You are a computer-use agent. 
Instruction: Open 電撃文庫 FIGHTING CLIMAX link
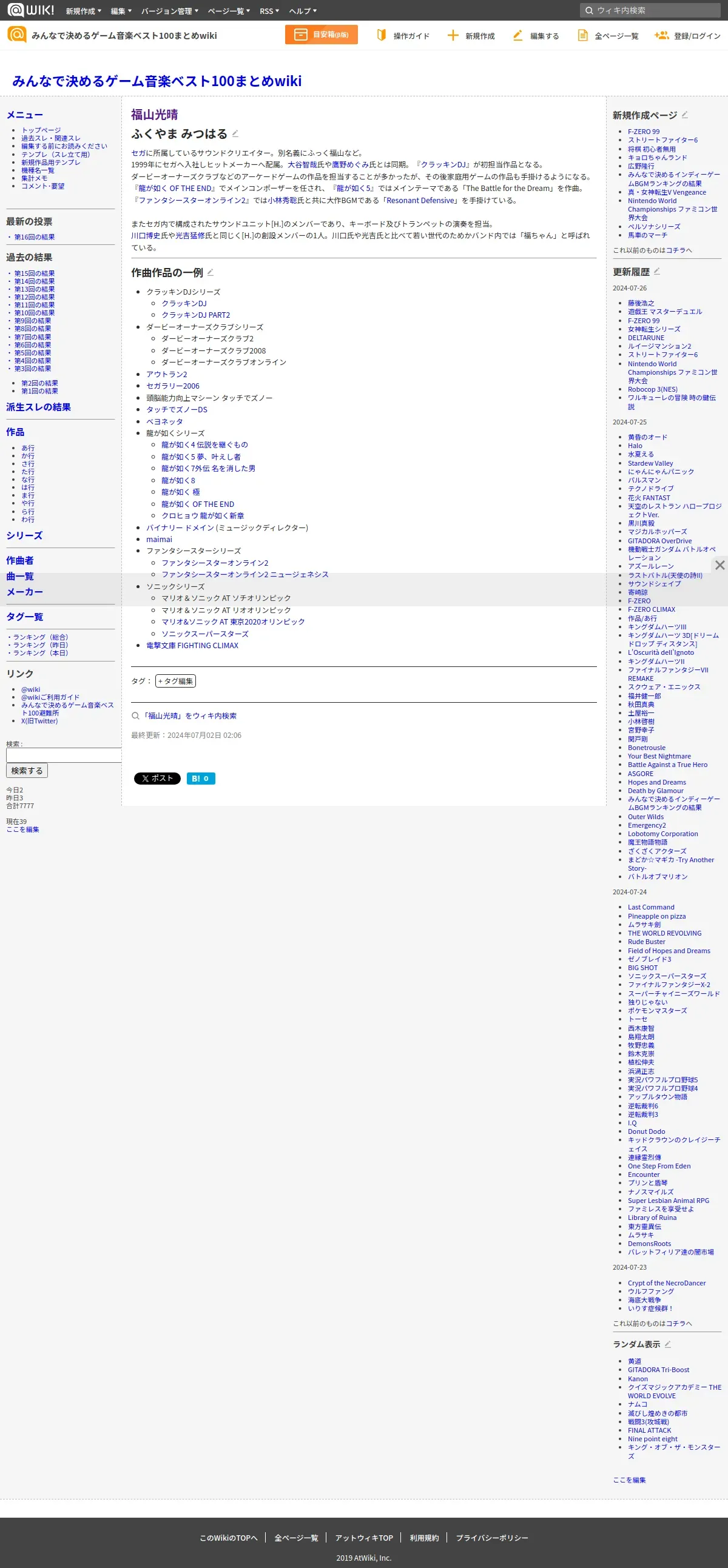[192, 645]
